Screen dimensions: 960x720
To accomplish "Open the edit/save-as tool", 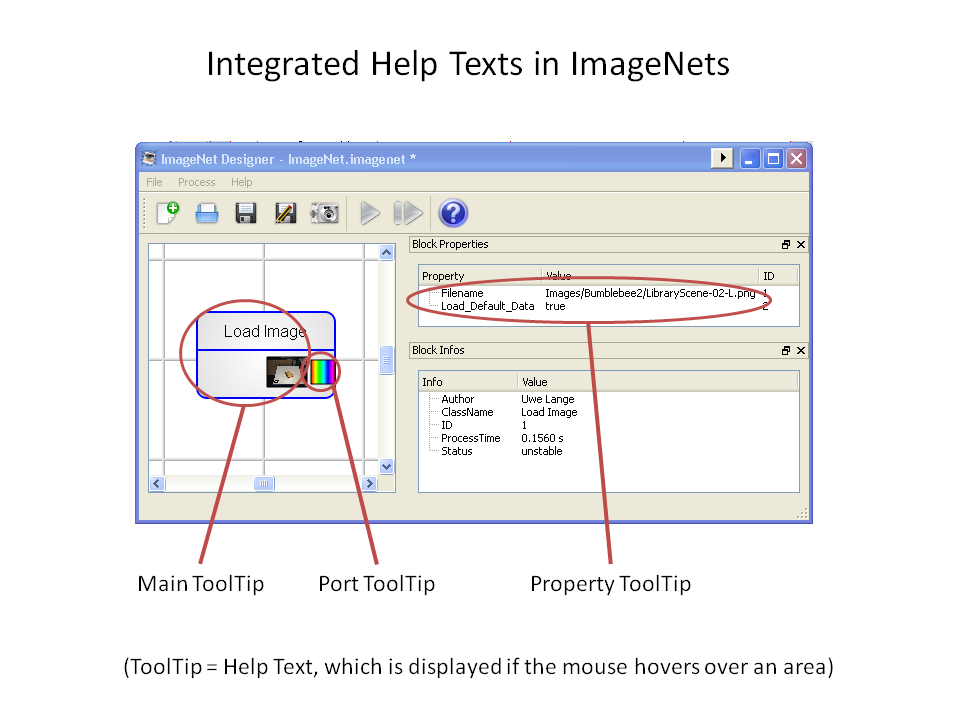I will (x=285, y=212).
